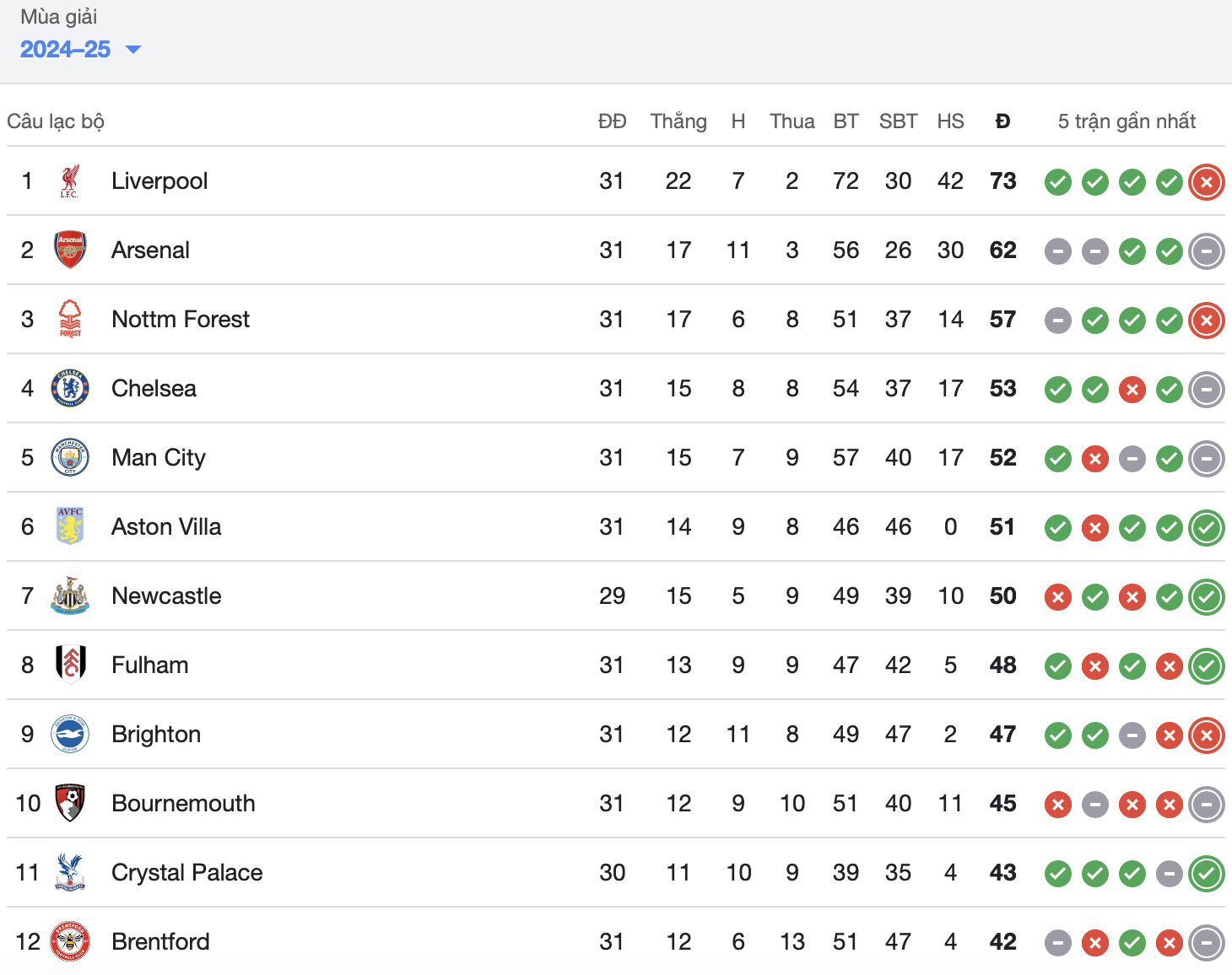This screenshot has width=1232, height=975.
Task: Click the Man City club crest
Action: (70, 458)
